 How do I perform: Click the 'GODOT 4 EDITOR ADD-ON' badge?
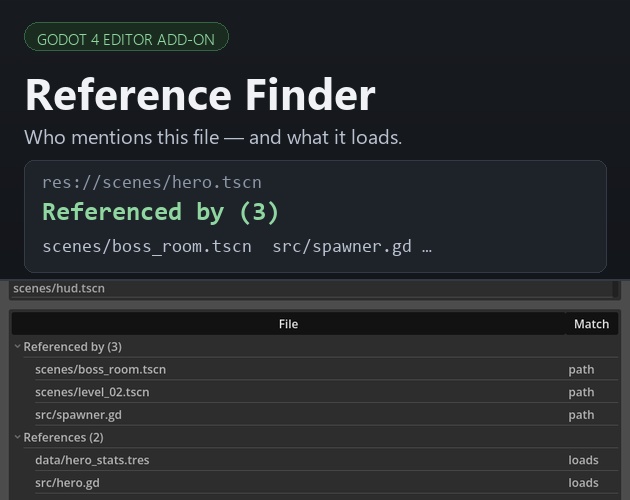click(126, 37)
